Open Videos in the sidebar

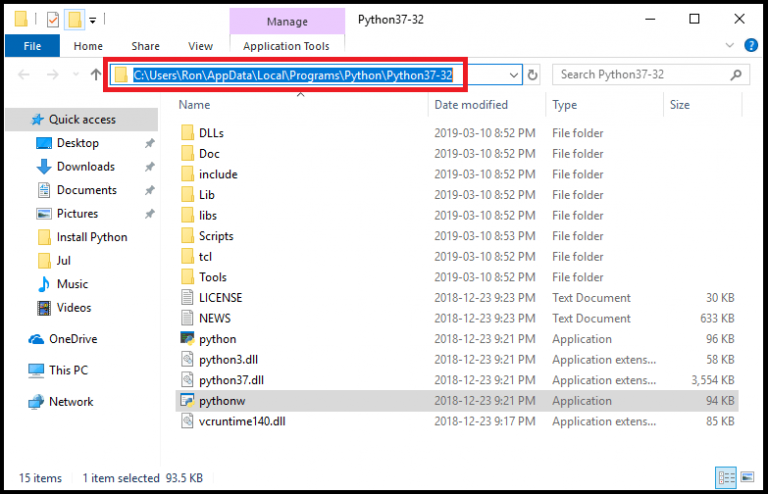73,307
